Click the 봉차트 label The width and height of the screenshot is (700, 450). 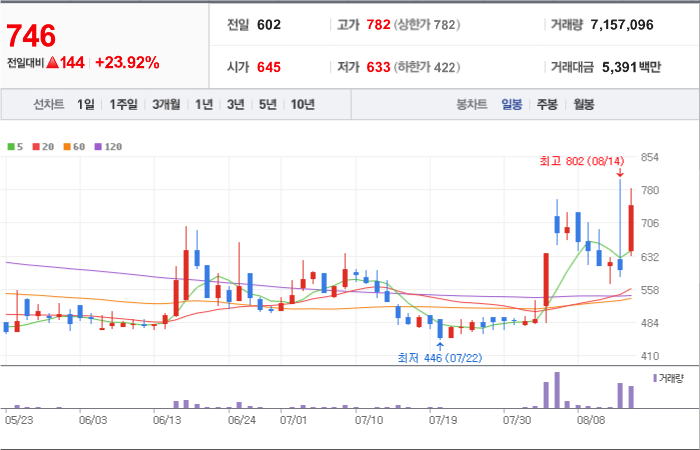click(x=471, y=105)
